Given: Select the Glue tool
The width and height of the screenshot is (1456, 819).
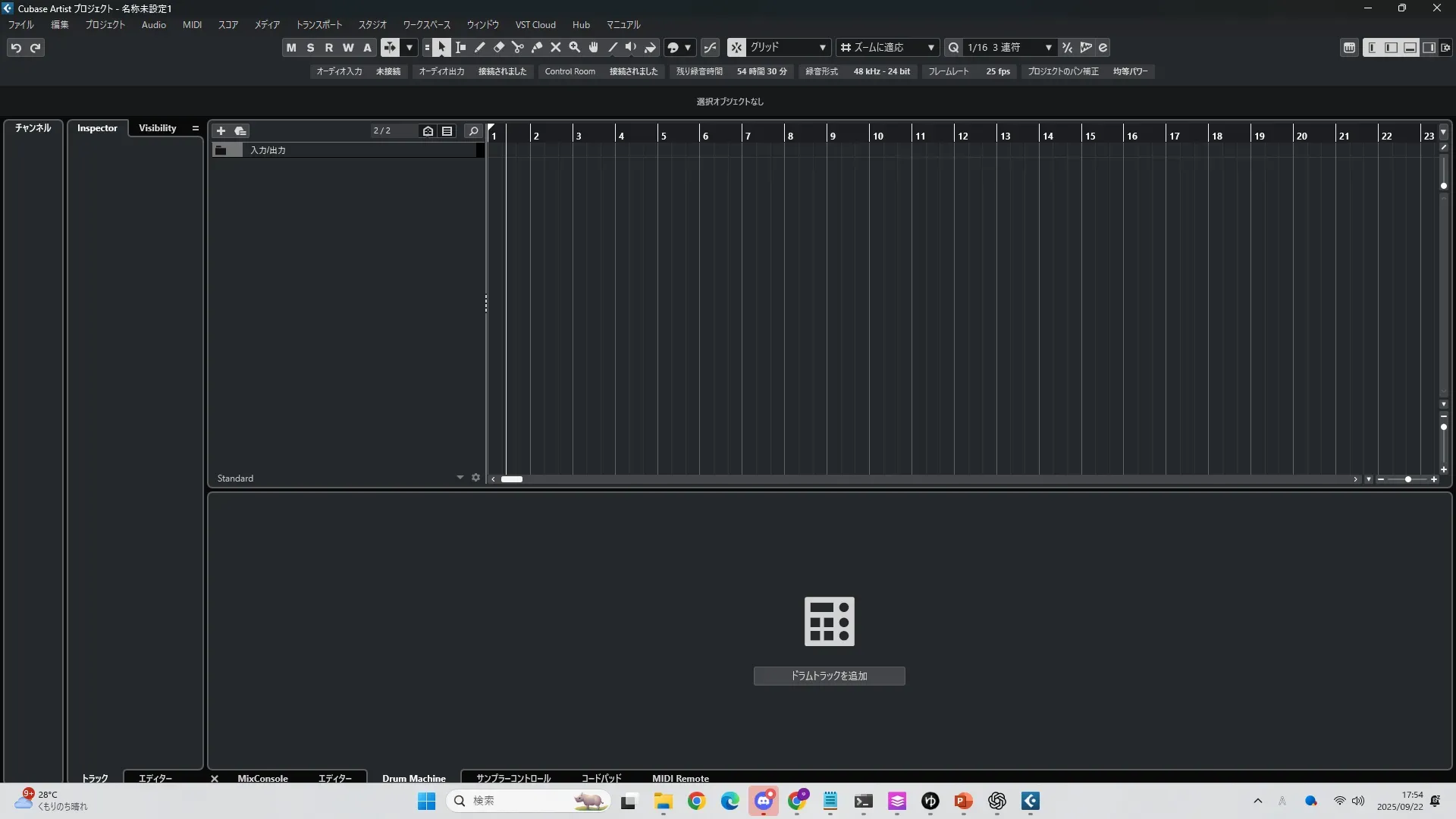Looking at the screenshot, I should click(x=537, y=48).
